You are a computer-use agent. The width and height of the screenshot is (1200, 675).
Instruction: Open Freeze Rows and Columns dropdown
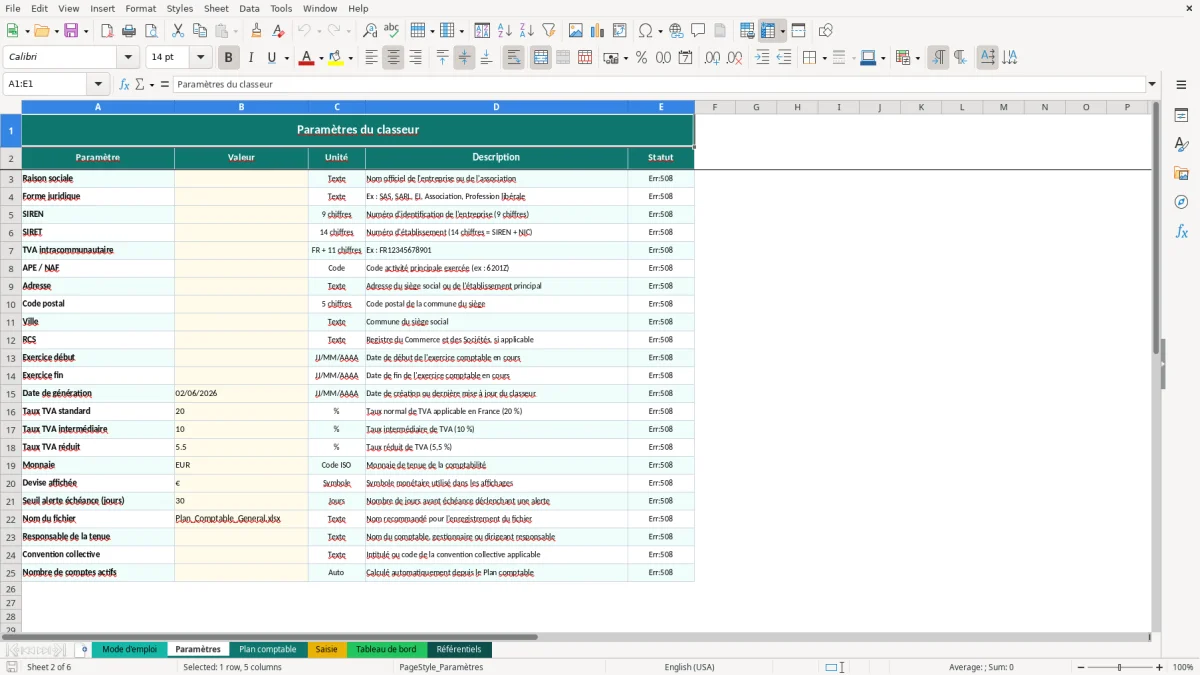[x=782, y=31]
